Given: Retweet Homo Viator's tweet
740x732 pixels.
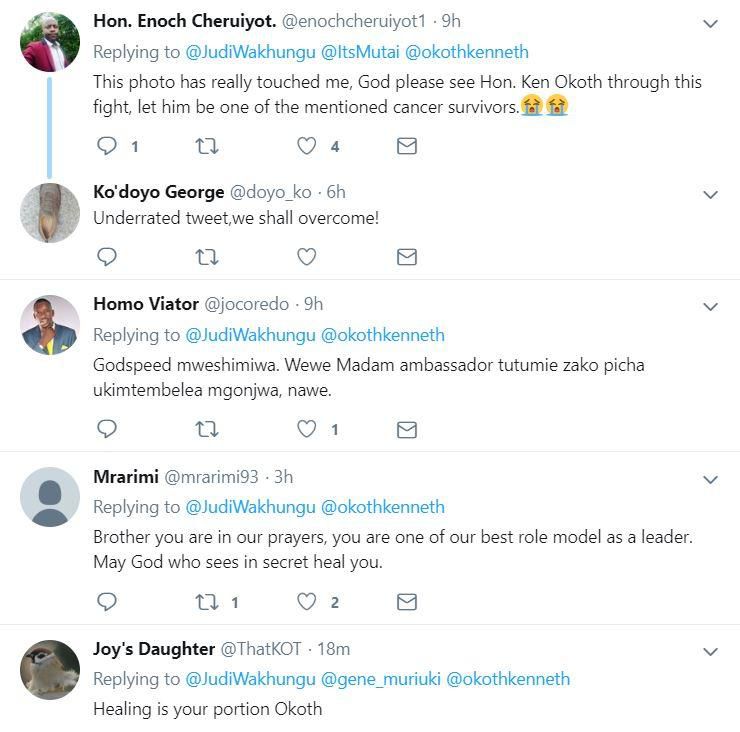Looking at the screenshot, I should point(207,429).
